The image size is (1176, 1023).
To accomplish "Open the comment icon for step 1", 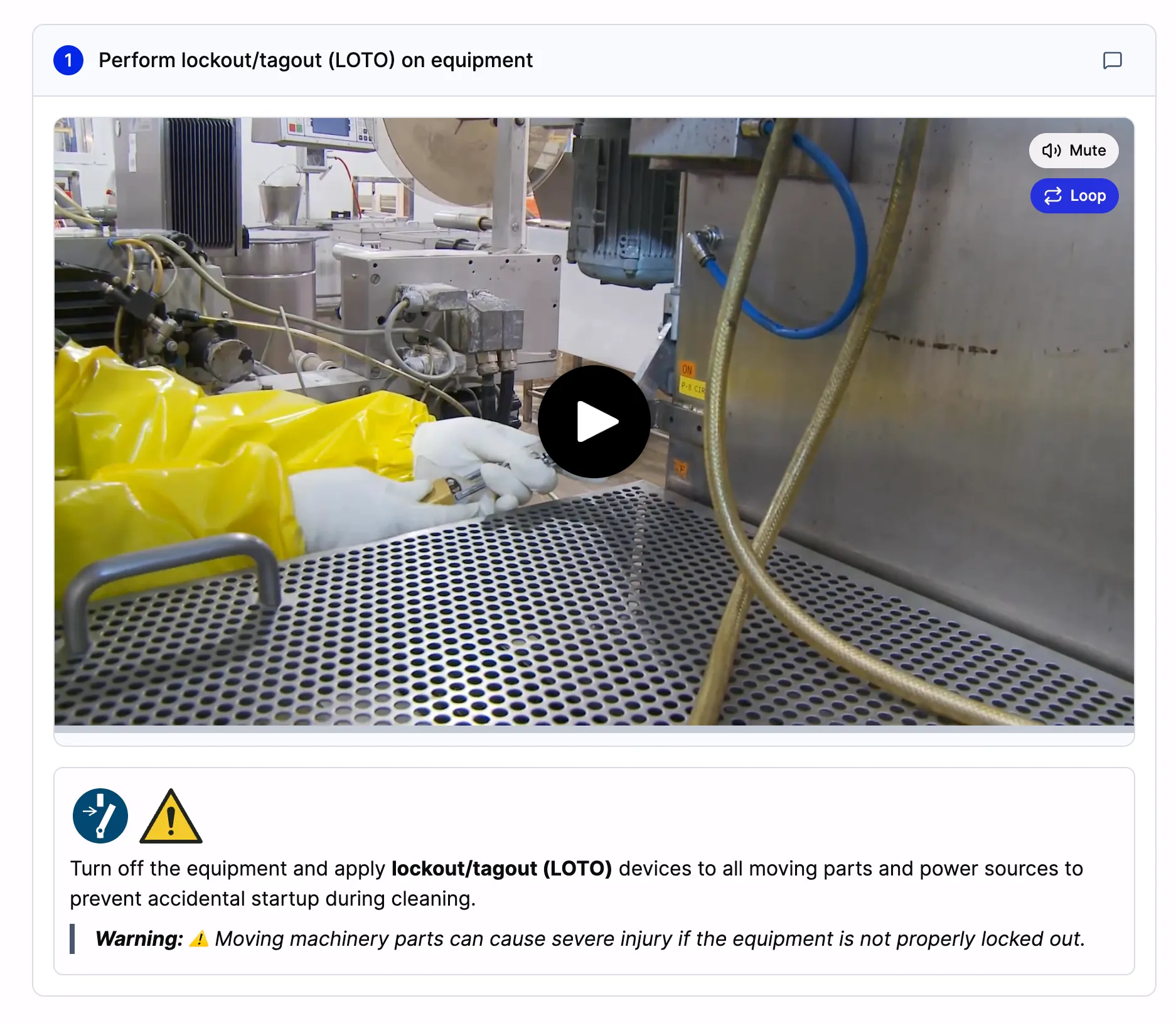I will [1112, 60].
